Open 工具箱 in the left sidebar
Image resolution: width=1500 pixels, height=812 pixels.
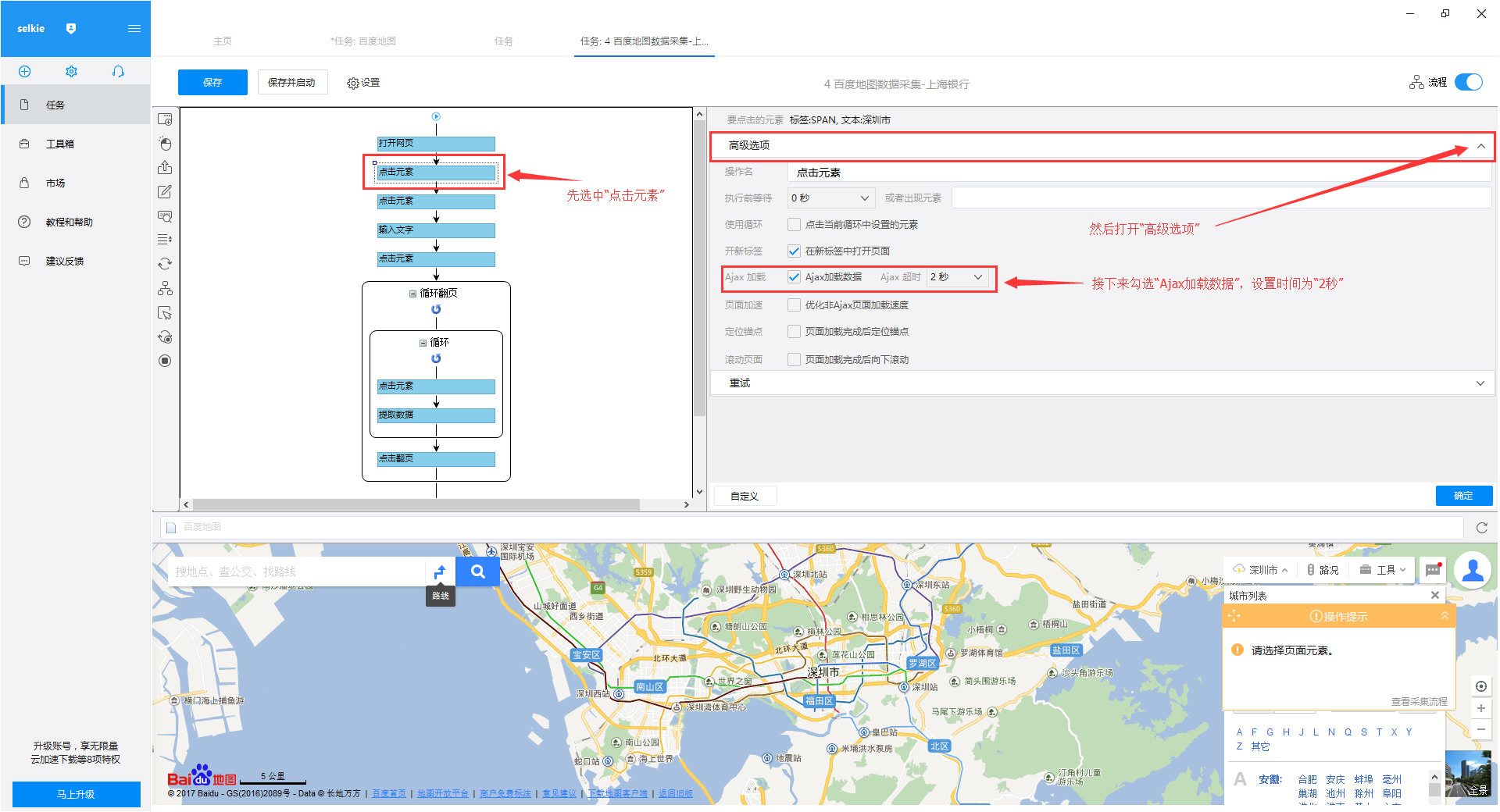pos(75,144)
